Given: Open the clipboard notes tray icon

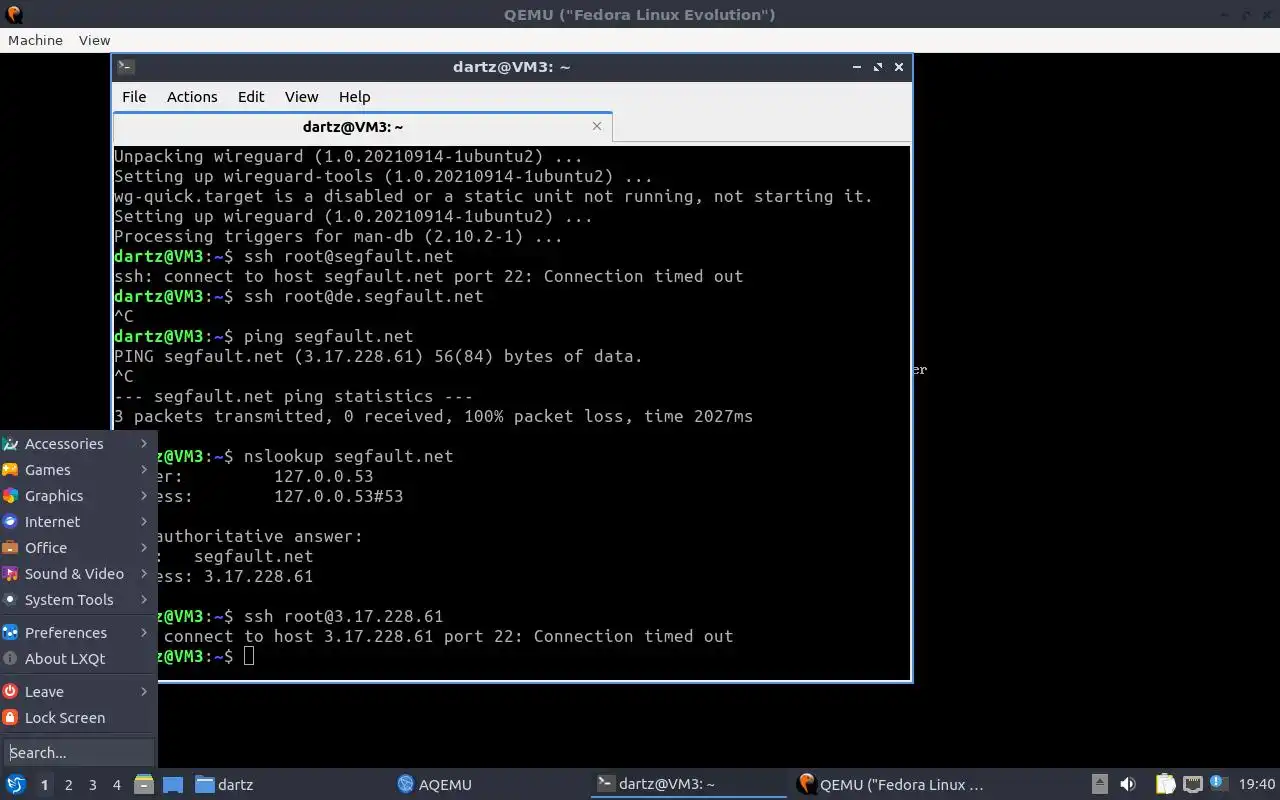Looking at the screenshot, I should 1166,785.
